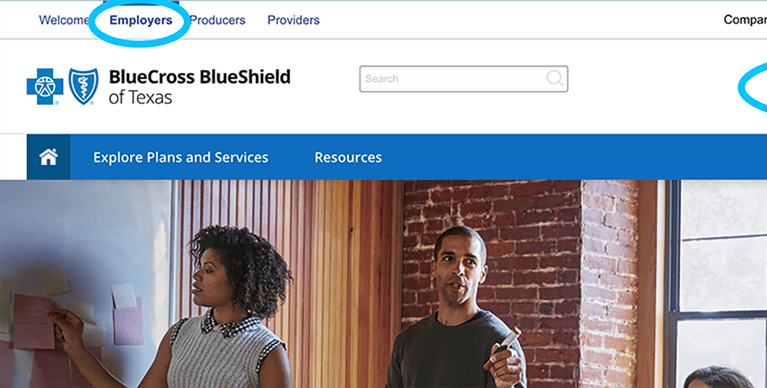Image resolution: width=767 pixels, height=388 pixels.
Task: Click the BlueCross BlueShield of Texas wordmark
Action: (200, 87)
